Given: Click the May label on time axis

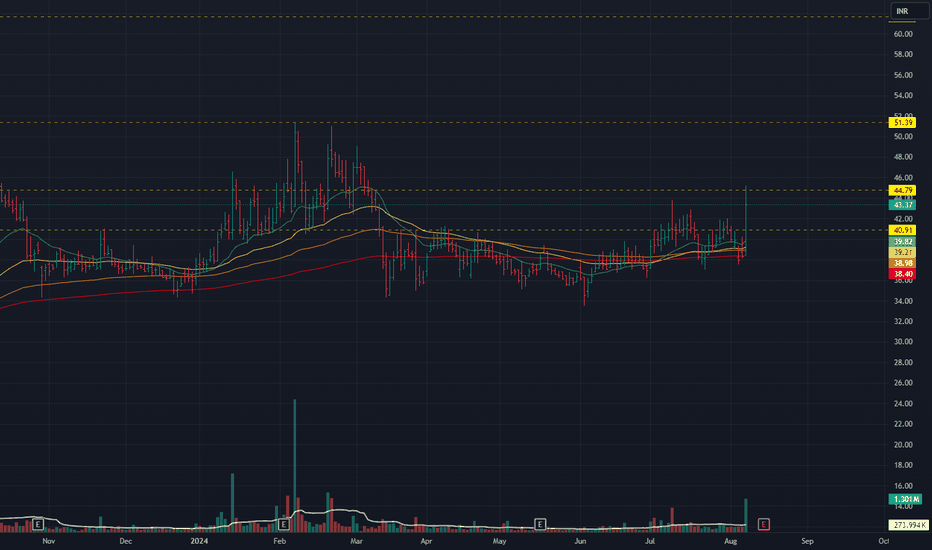Looking at the screenshot, I should click(x=499, y=541).
